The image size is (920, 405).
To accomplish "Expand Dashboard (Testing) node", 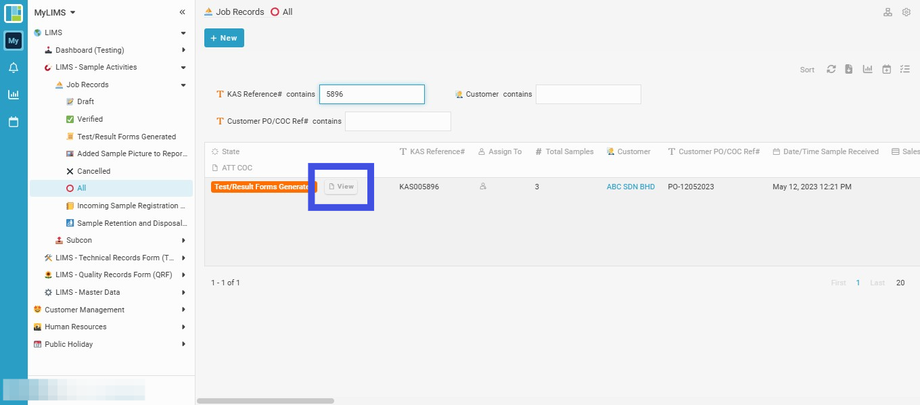I will click(184, 50).
